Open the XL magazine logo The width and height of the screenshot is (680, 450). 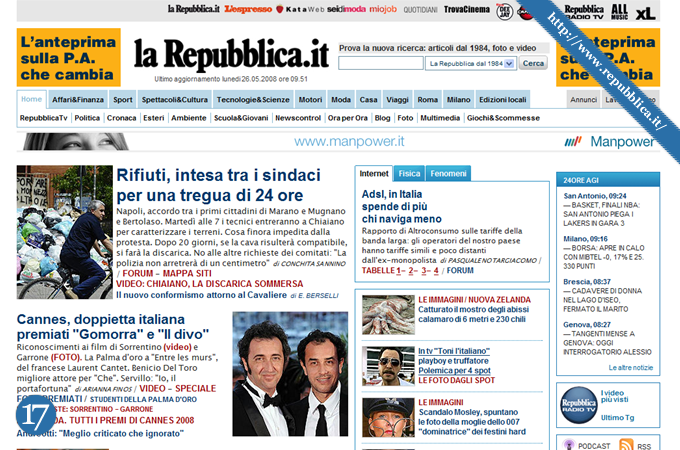[645, 13]
